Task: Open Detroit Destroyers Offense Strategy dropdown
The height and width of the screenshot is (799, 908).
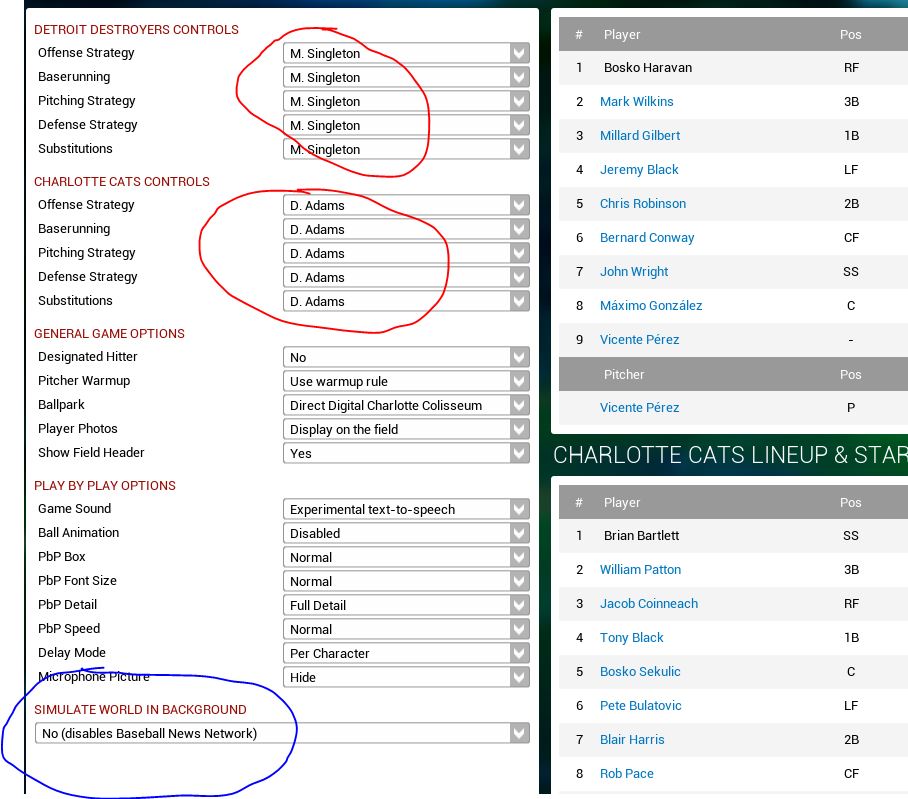Action: (406, 53)
